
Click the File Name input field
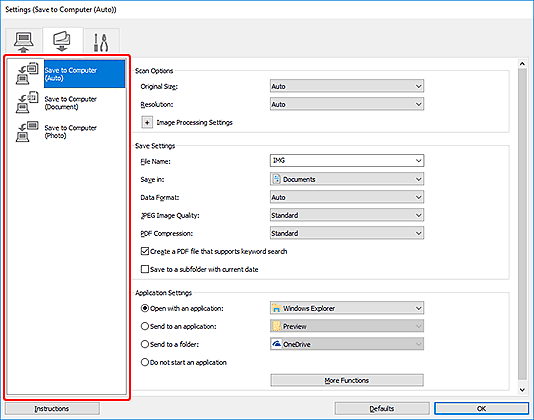pos(347,160)
